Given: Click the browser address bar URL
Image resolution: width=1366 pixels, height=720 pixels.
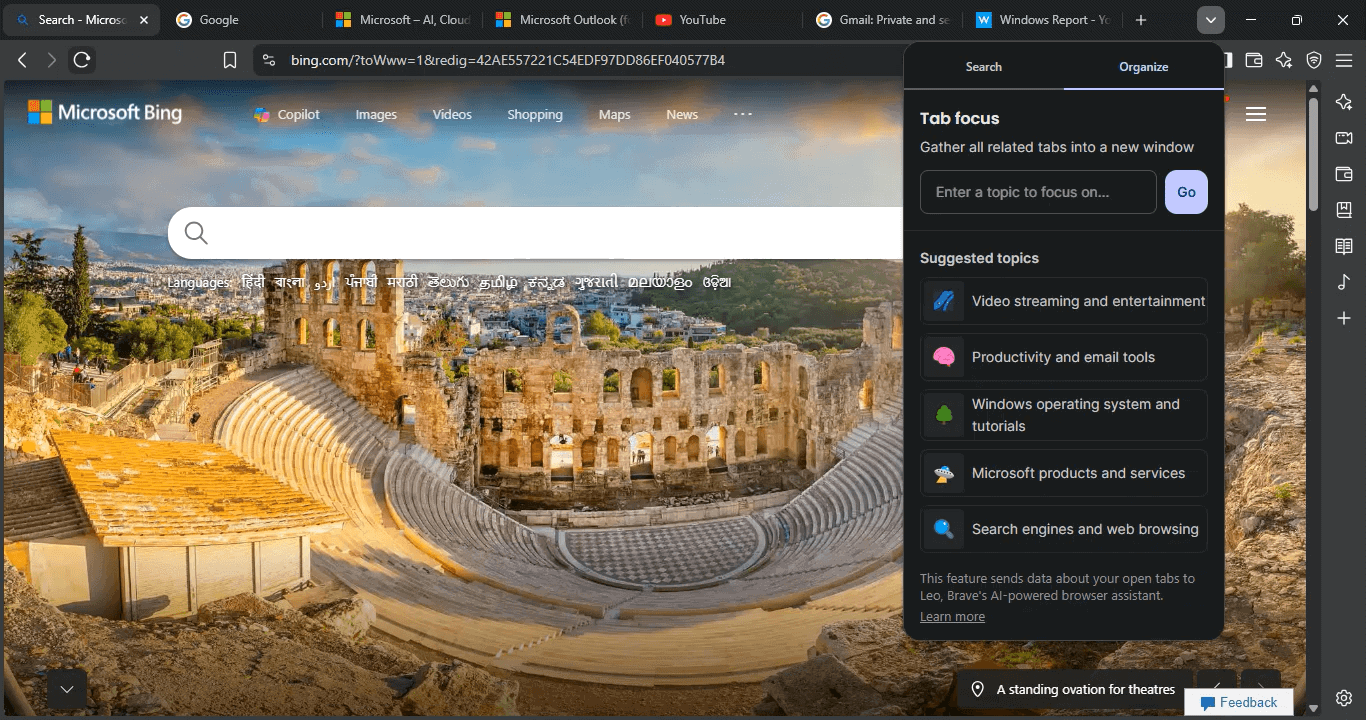Looking at the screenshot, I should 508,60.
